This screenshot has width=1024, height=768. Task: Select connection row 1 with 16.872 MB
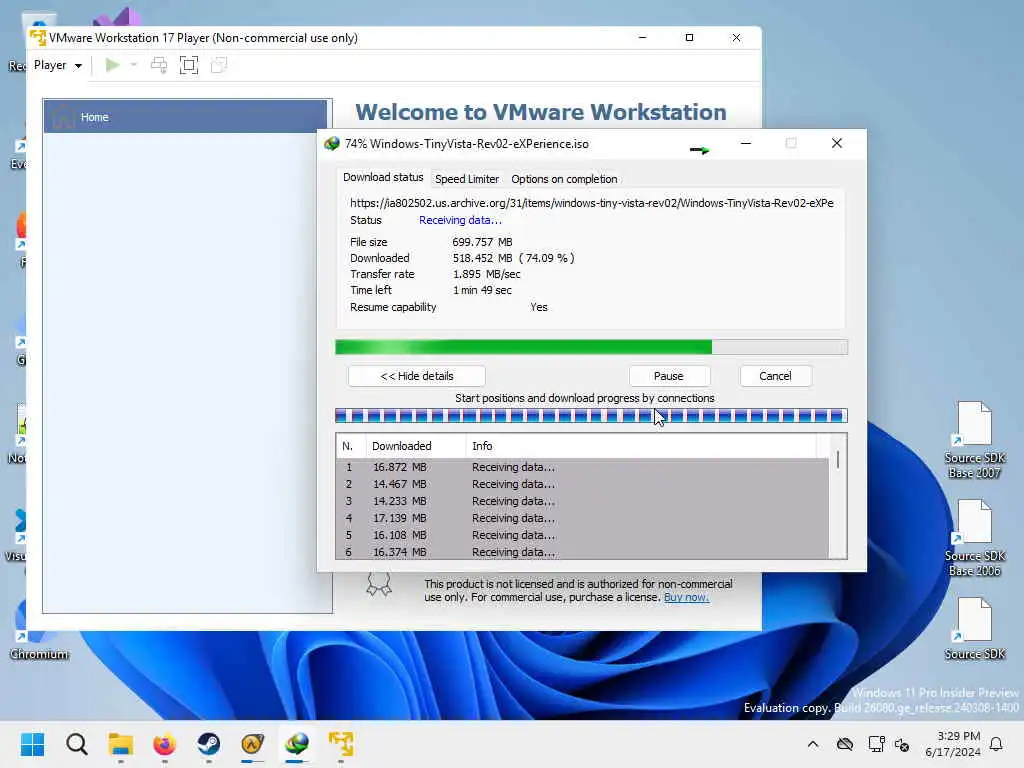tap(583, 468)
